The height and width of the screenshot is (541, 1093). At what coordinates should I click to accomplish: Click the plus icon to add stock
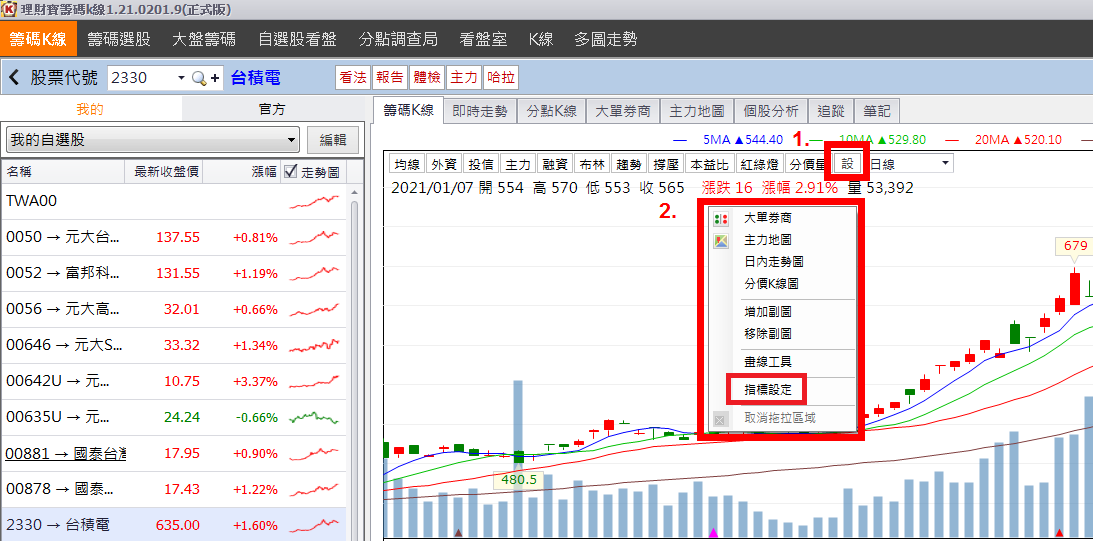click(x=215, y=78)
